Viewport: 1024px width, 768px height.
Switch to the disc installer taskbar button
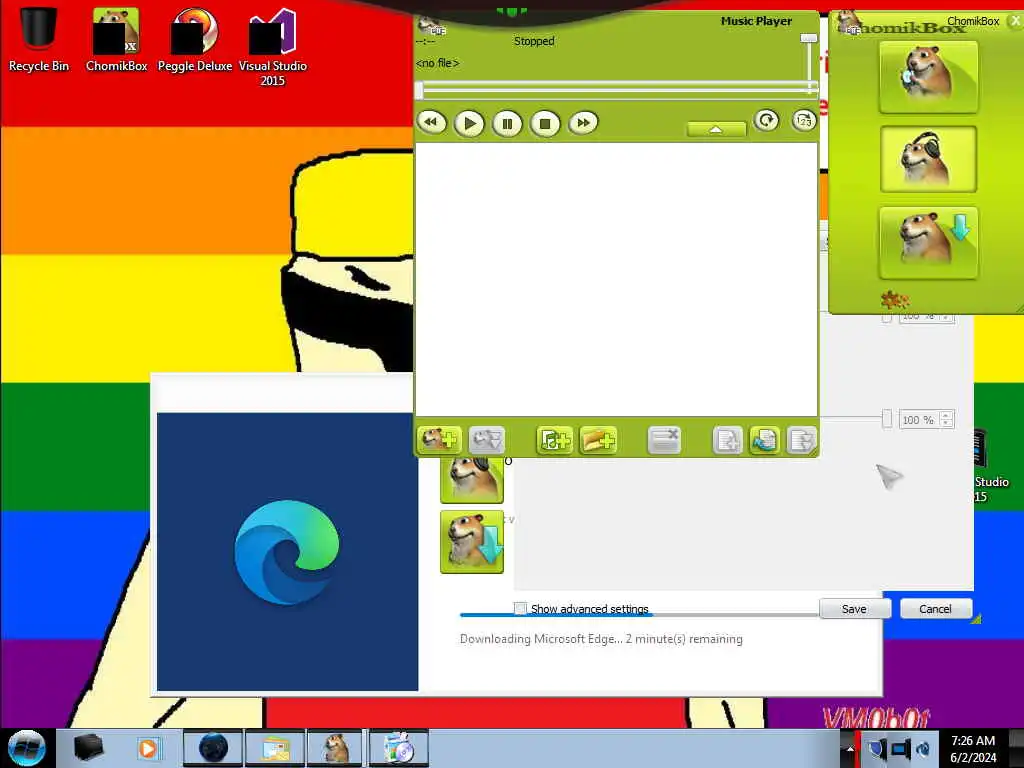click(399, 748)
